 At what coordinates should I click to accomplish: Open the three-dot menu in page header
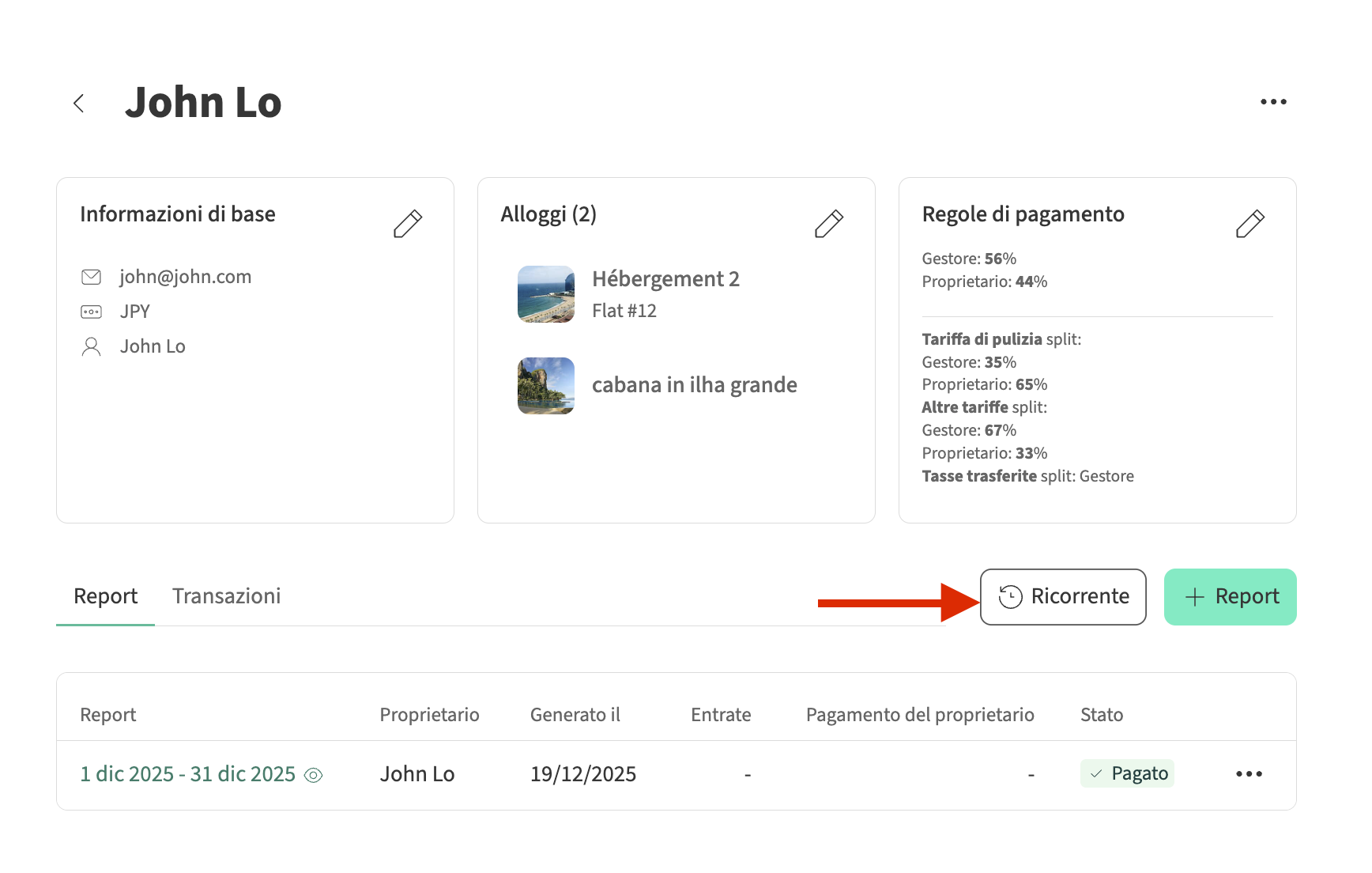[x=1273, y=102]
